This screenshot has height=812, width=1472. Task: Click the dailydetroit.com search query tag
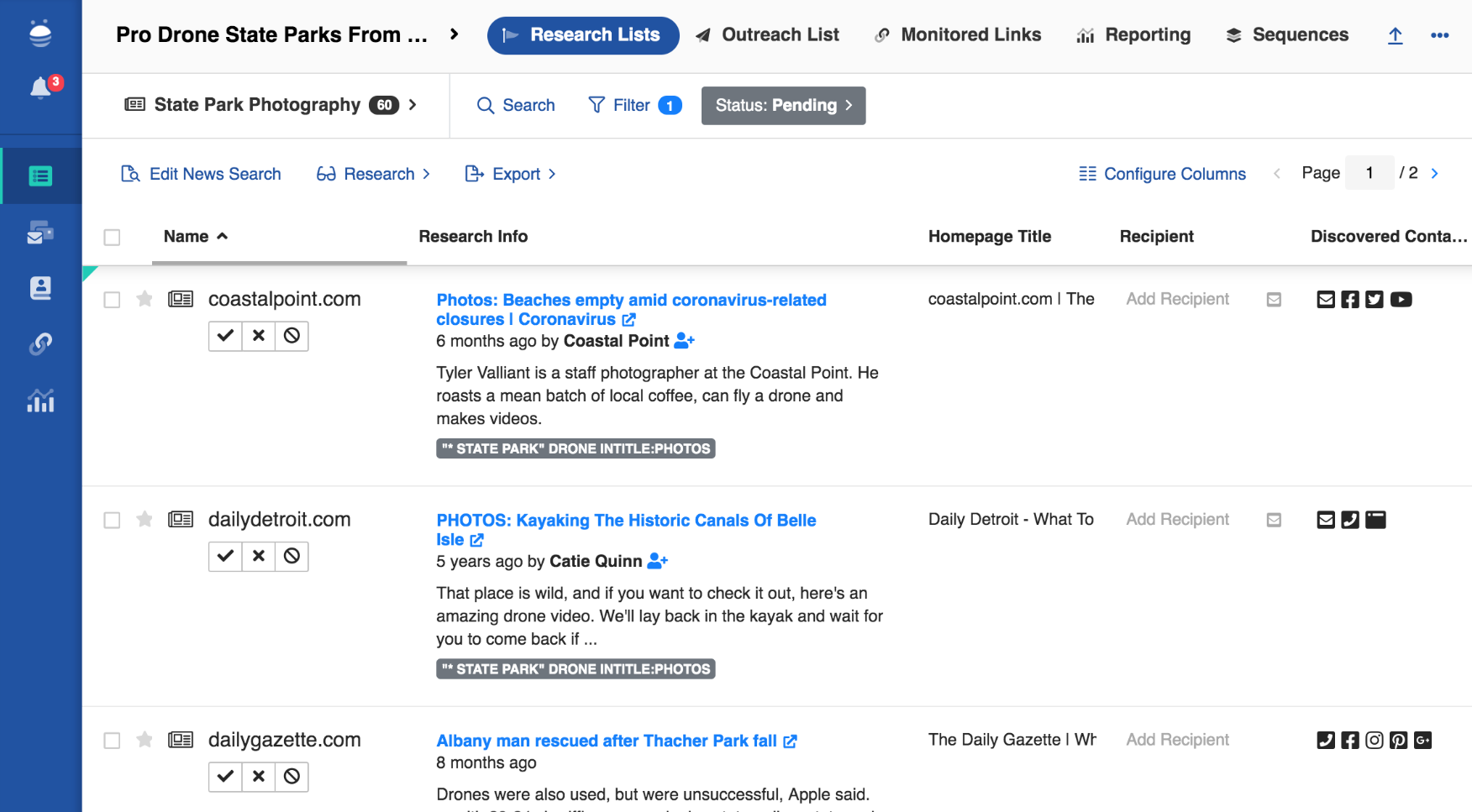point(576,669)
